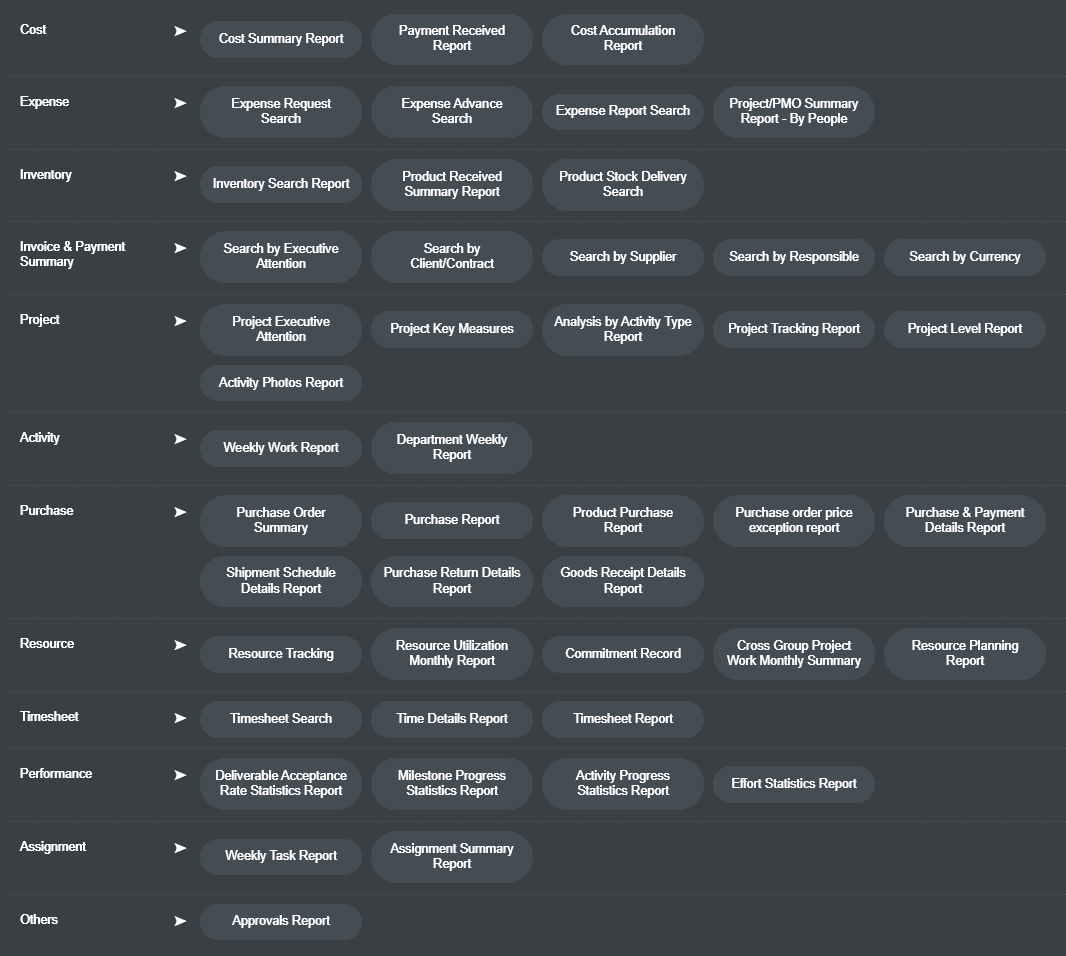Click the arrow icon next to Cost
This screenshot has height=956, width=1066.
click(180, 31)
